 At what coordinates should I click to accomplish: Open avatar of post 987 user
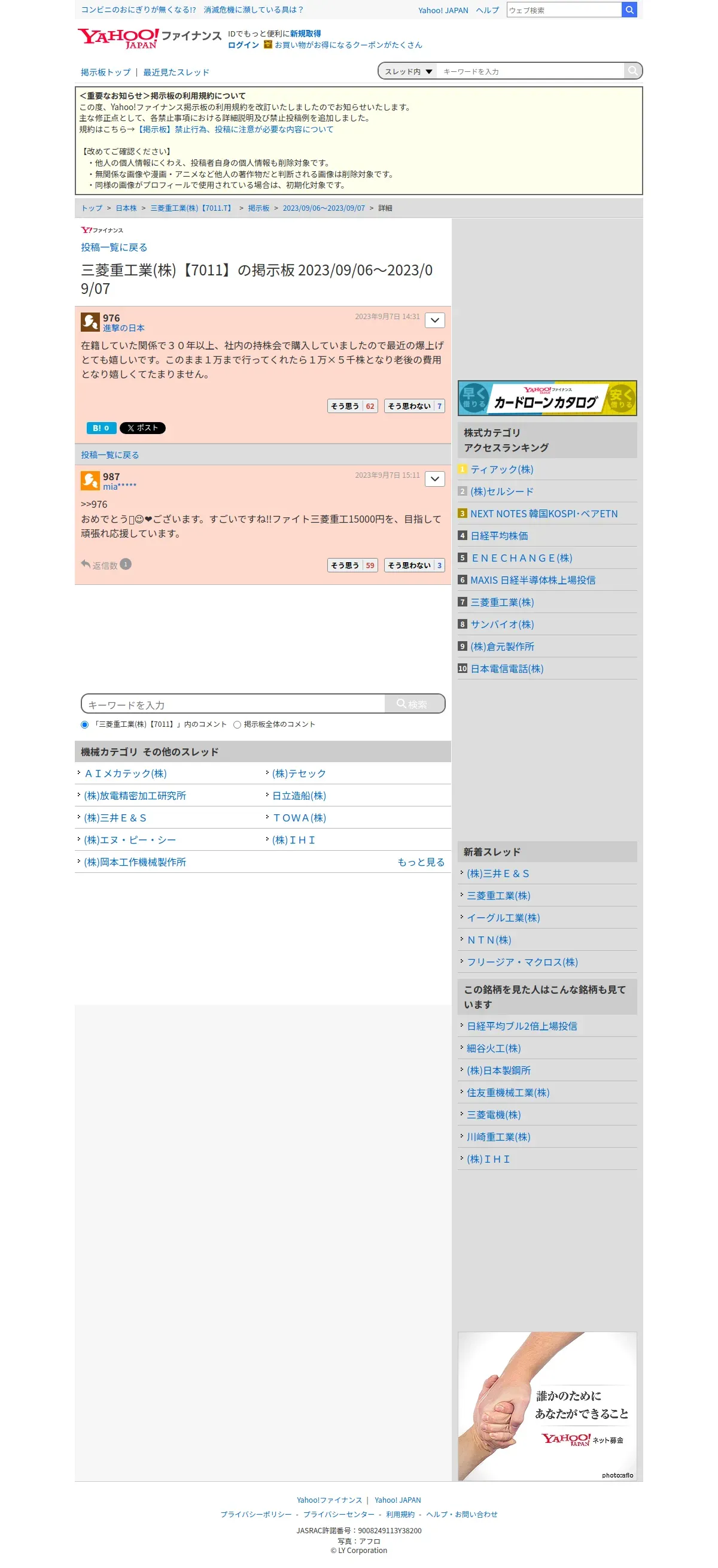[x=90, y=480]
